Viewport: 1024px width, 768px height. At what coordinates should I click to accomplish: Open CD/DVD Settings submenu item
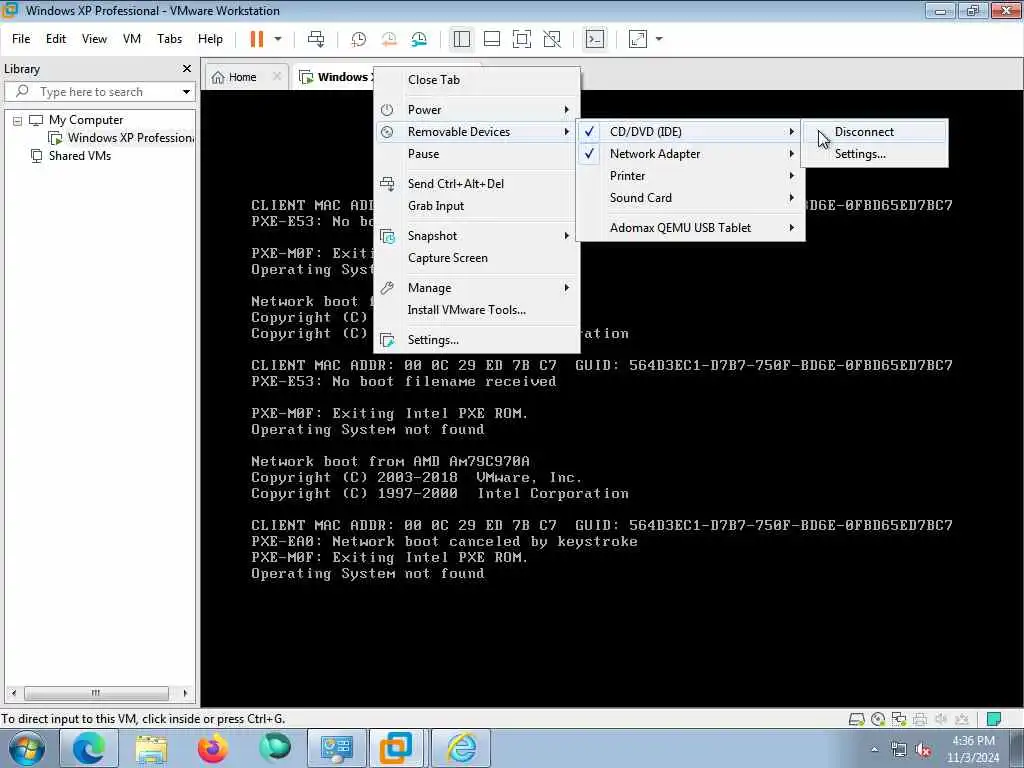(874, 154)
